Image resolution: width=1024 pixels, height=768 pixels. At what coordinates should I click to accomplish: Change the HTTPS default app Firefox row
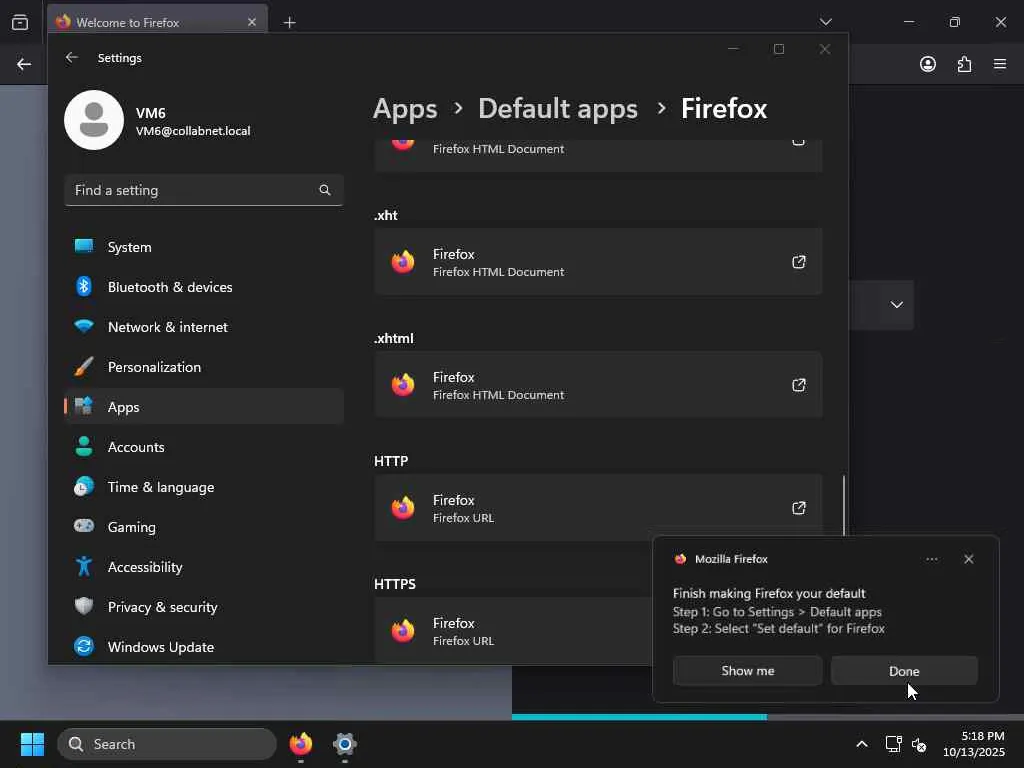(513, 631)
